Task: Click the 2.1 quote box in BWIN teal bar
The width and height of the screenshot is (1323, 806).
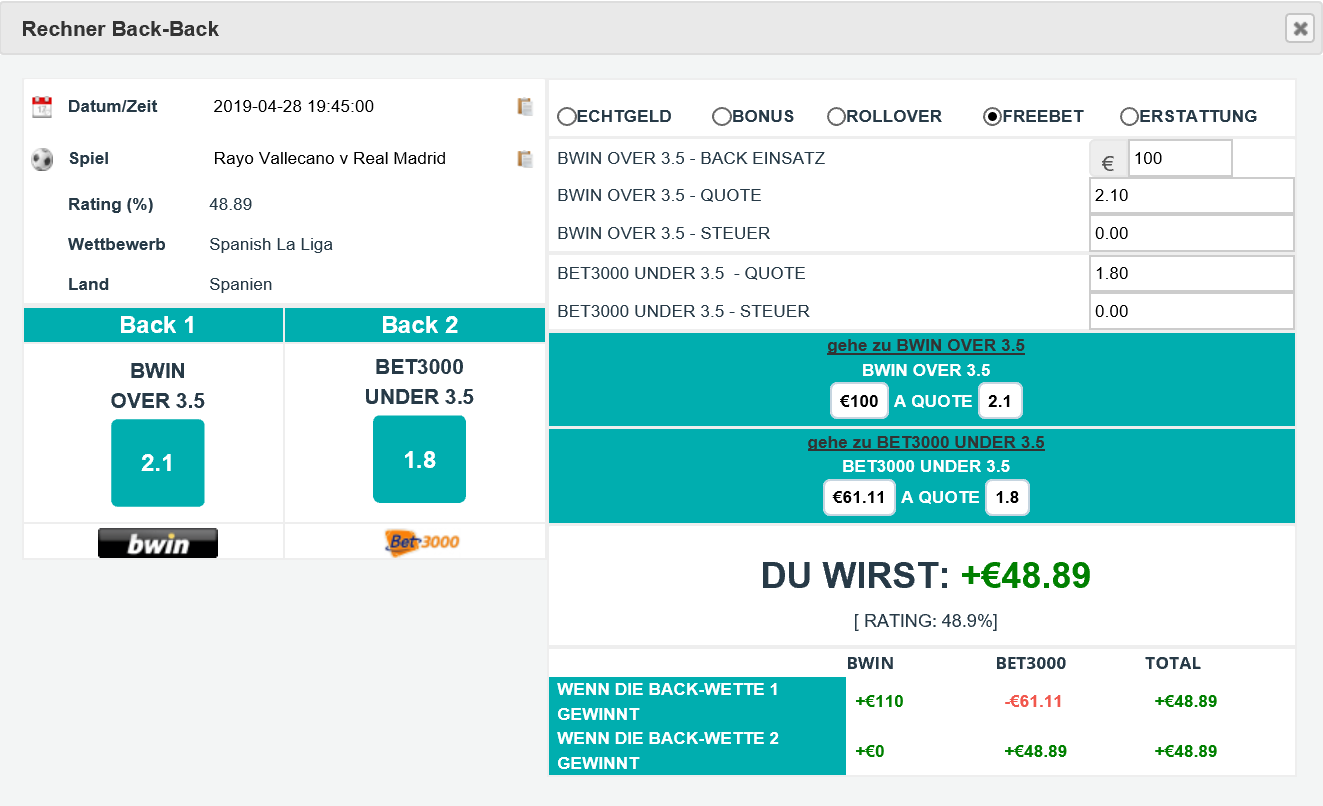Action: (x=1000, y=401)
